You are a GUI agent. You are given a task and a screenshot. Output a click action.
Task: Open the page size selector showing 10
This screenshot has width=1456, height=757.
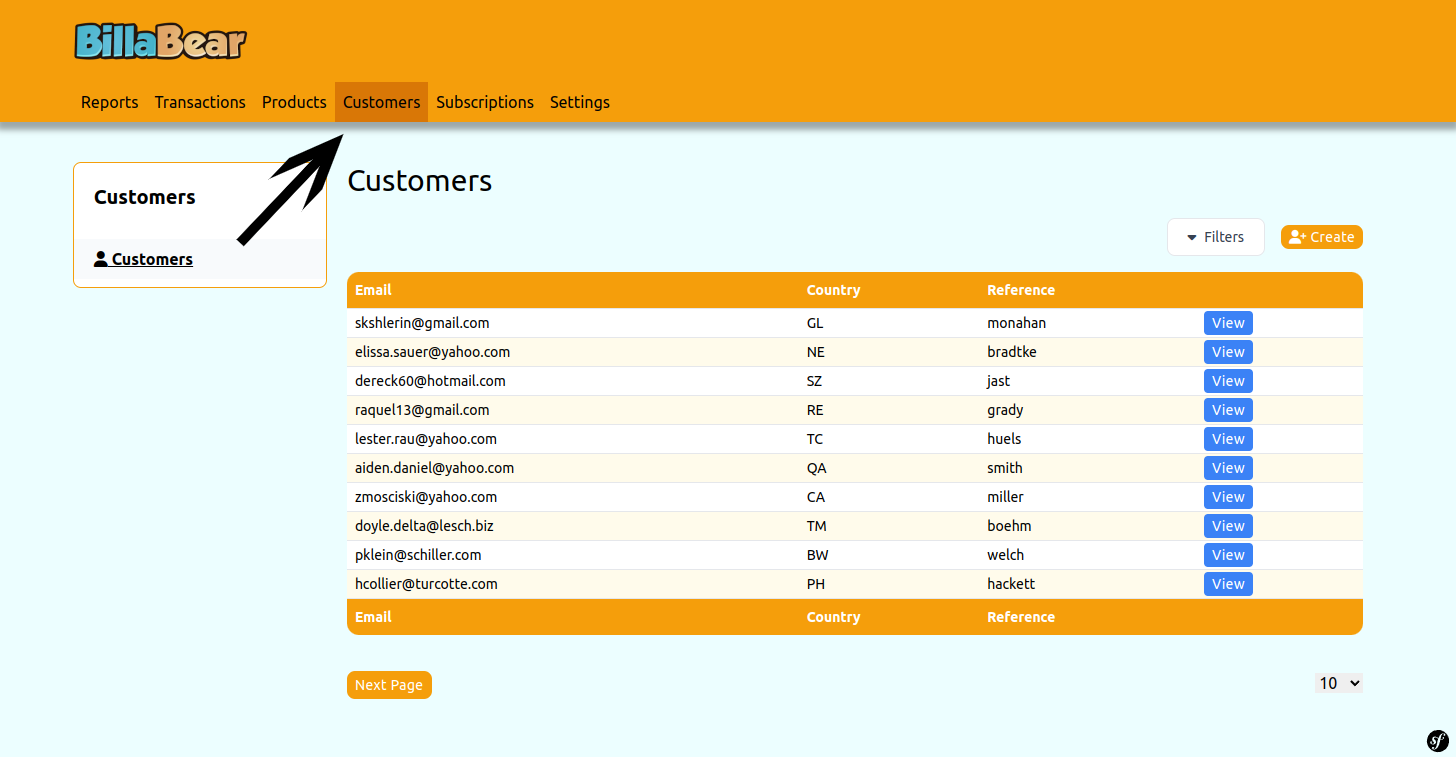(1339, 683)
